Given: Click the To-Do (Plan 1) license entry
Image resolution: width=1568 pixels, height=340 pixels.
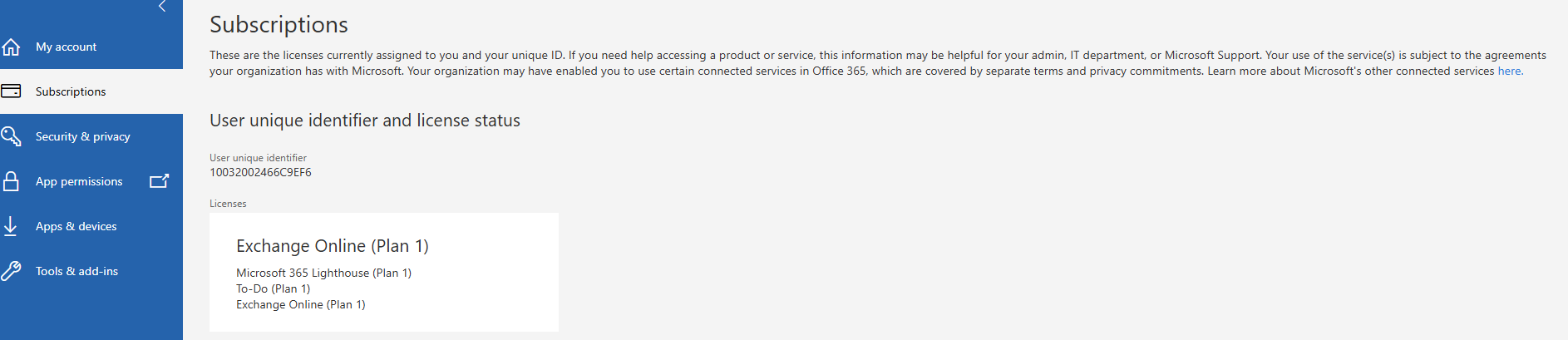Looking at the screenshot, I should point(273,288).
